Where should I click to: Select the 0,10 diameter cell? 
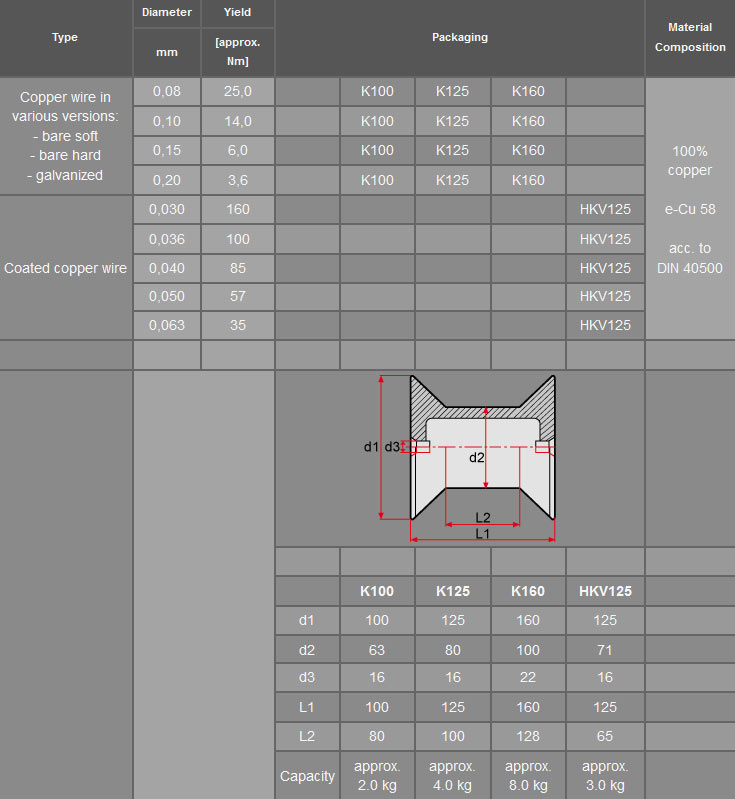click(x=167, y=121)
